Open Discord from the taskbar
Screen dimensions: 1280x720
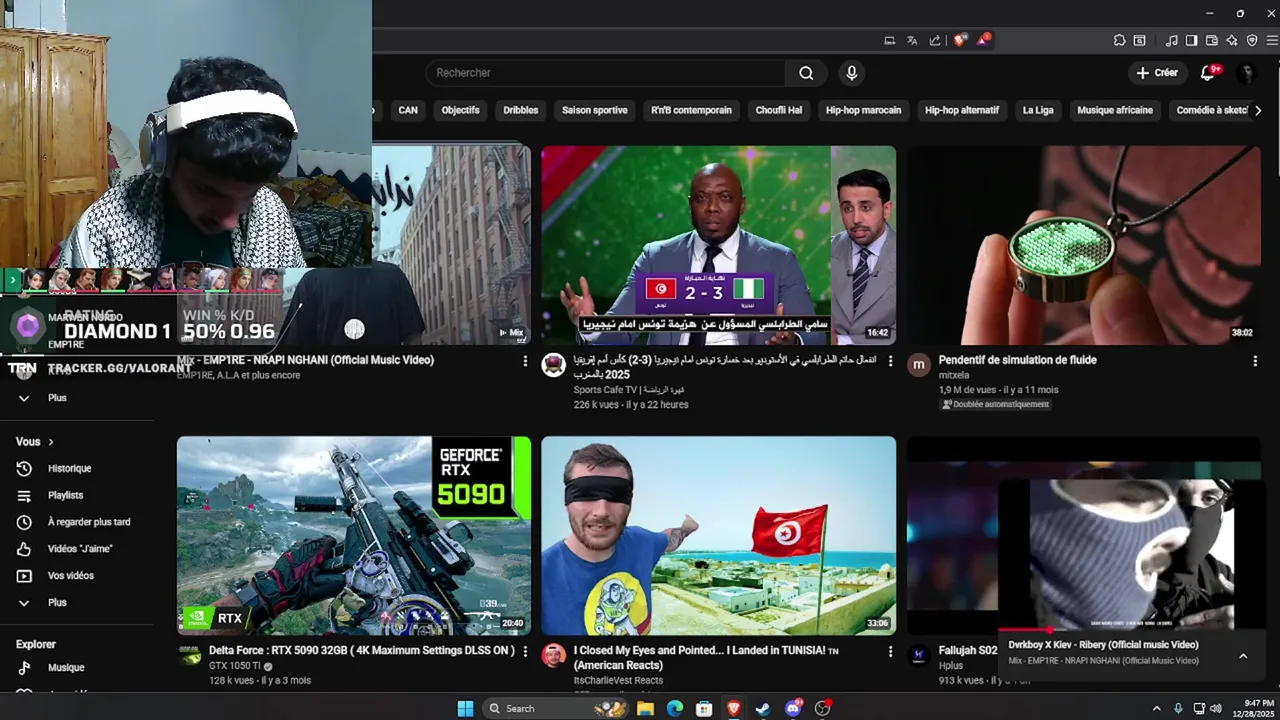pos(793,708)
